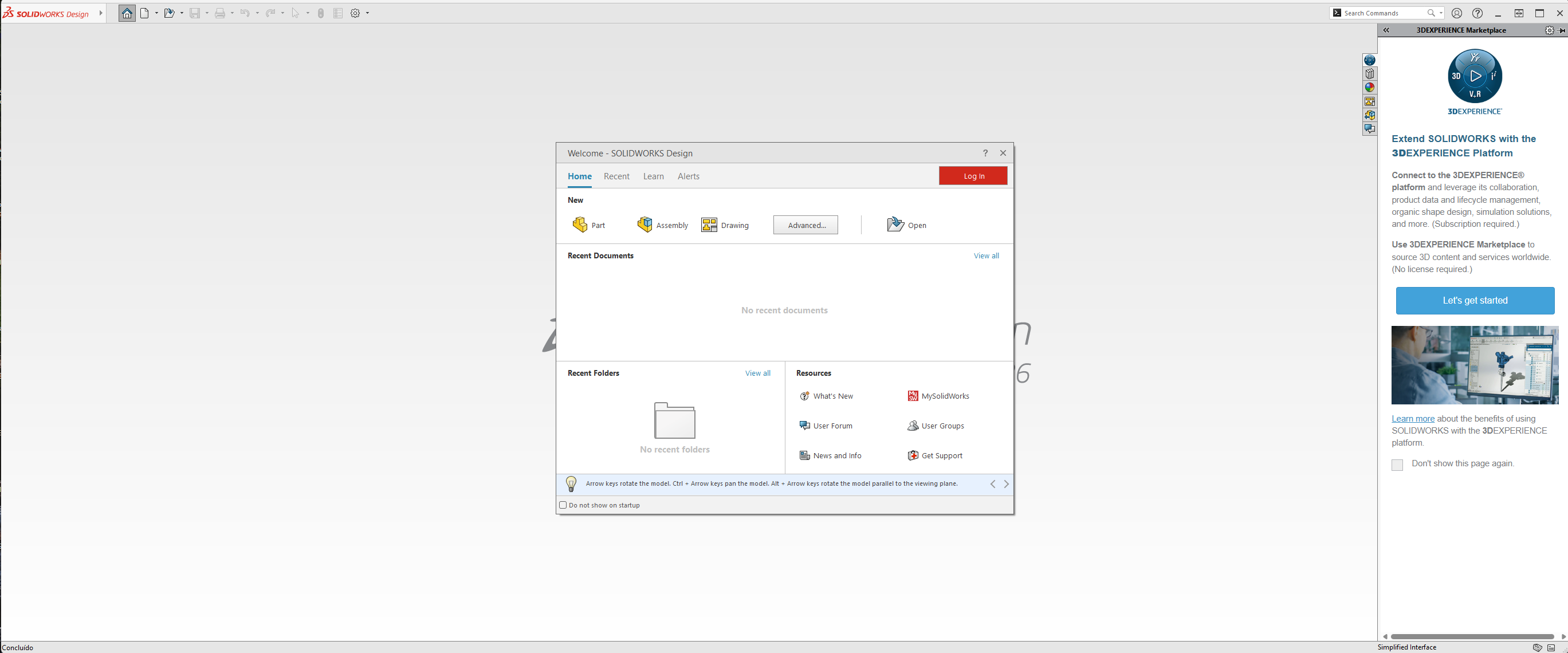Open the Help question mark icon
This screenshot has width=1568, height=653.
click(x=1477, y=13)
